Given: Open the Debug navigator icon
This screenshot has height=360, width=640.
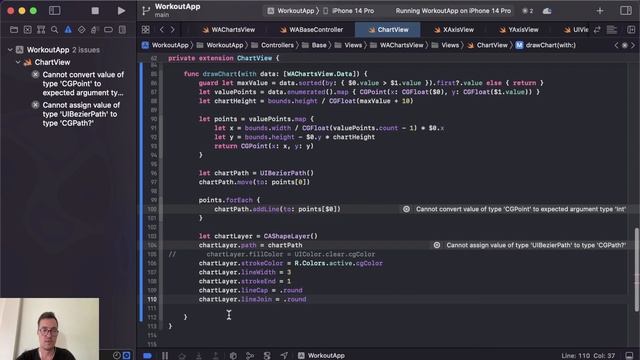Looking at the screenshot, I should [95, 29].
